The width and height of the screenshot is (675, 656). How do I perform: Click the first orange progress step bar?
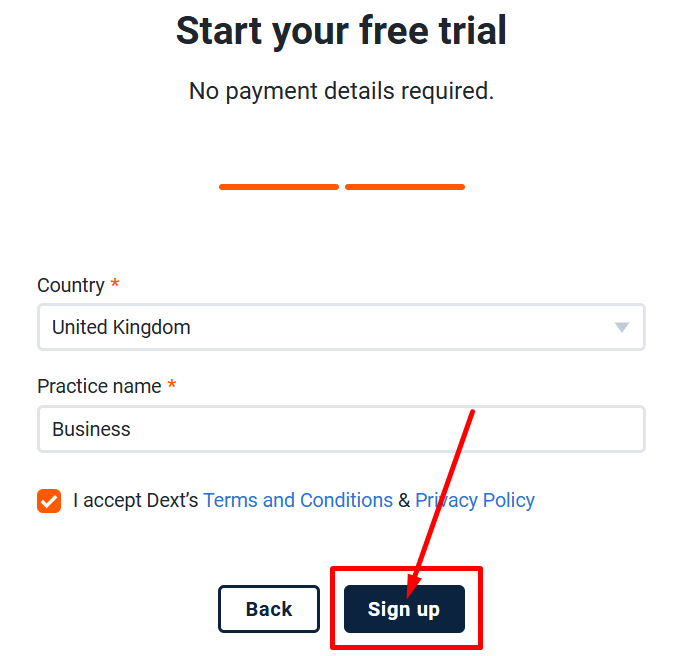point(279,186)
